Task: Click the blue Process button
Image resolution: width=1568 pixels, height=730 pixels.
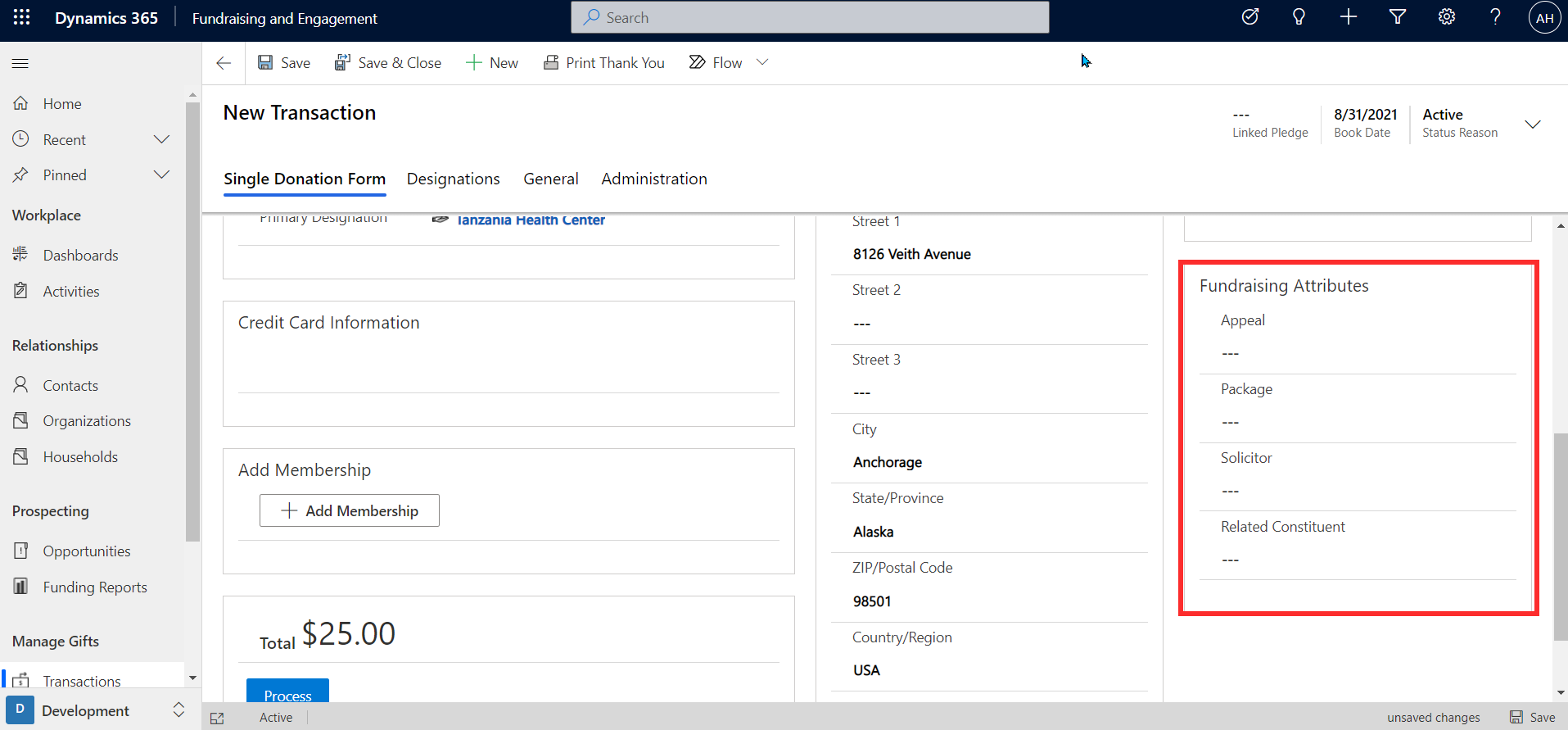Action: 287,691
